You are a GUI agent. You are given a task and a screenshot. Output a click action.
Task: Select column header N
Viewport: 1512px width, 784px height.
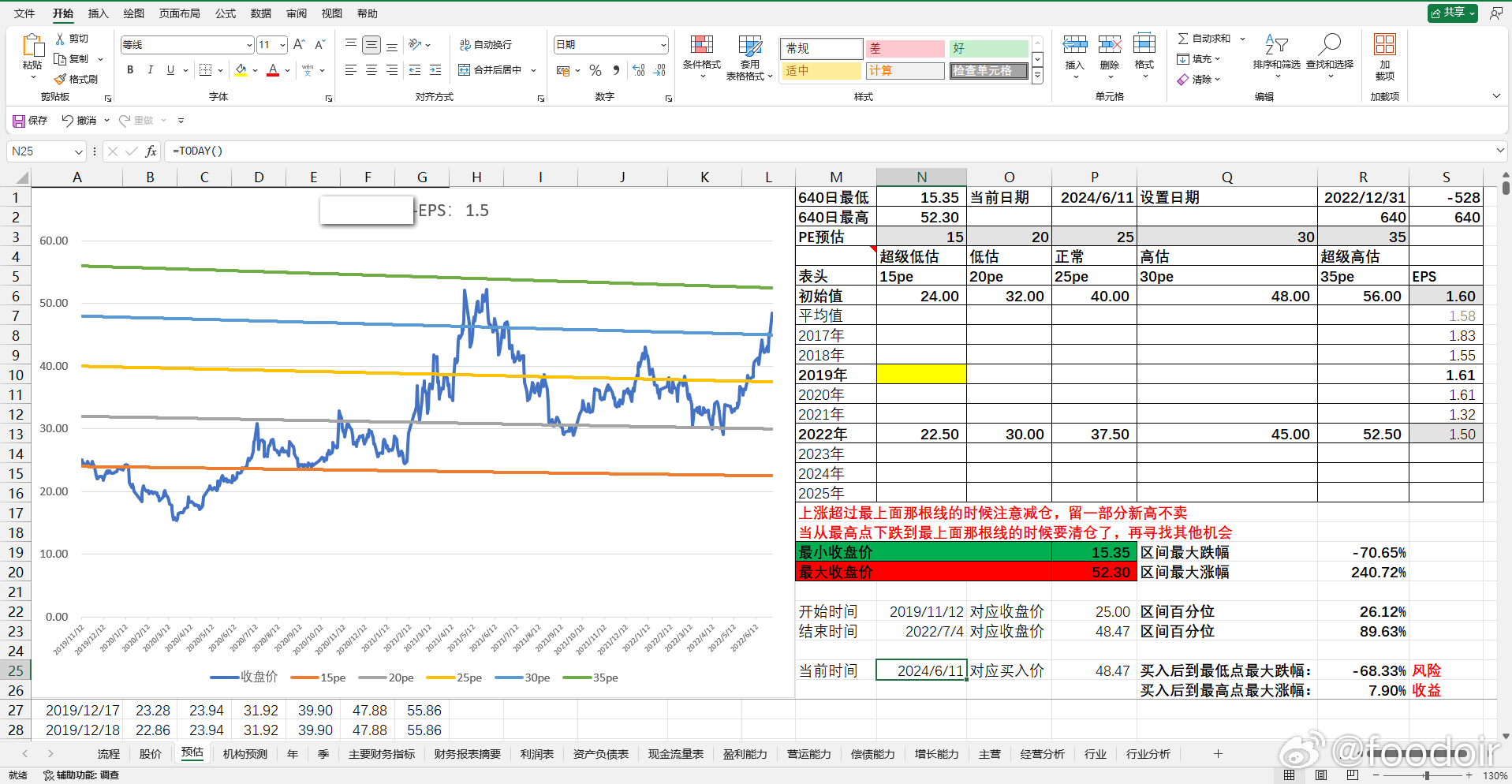click(x=921, y=177)
